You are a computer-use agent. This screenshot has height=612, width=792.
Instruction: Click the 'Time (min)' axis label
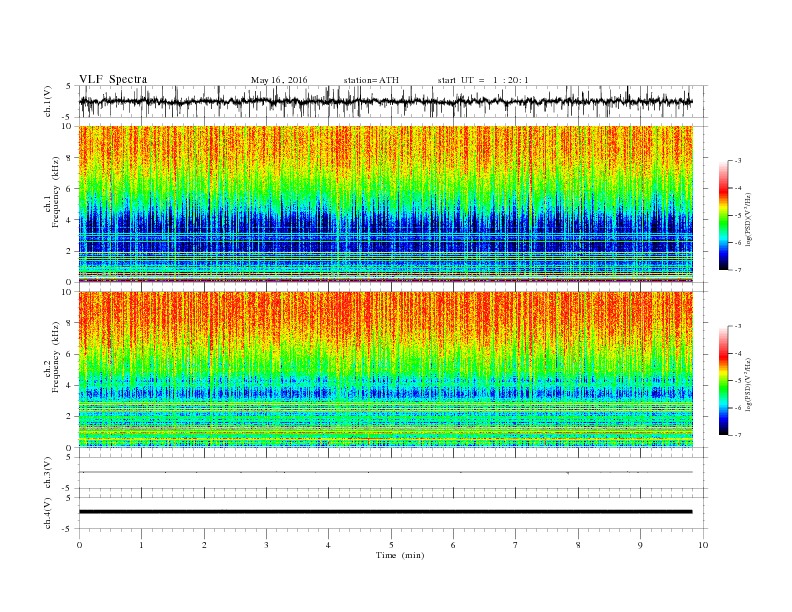pos(400,555)
